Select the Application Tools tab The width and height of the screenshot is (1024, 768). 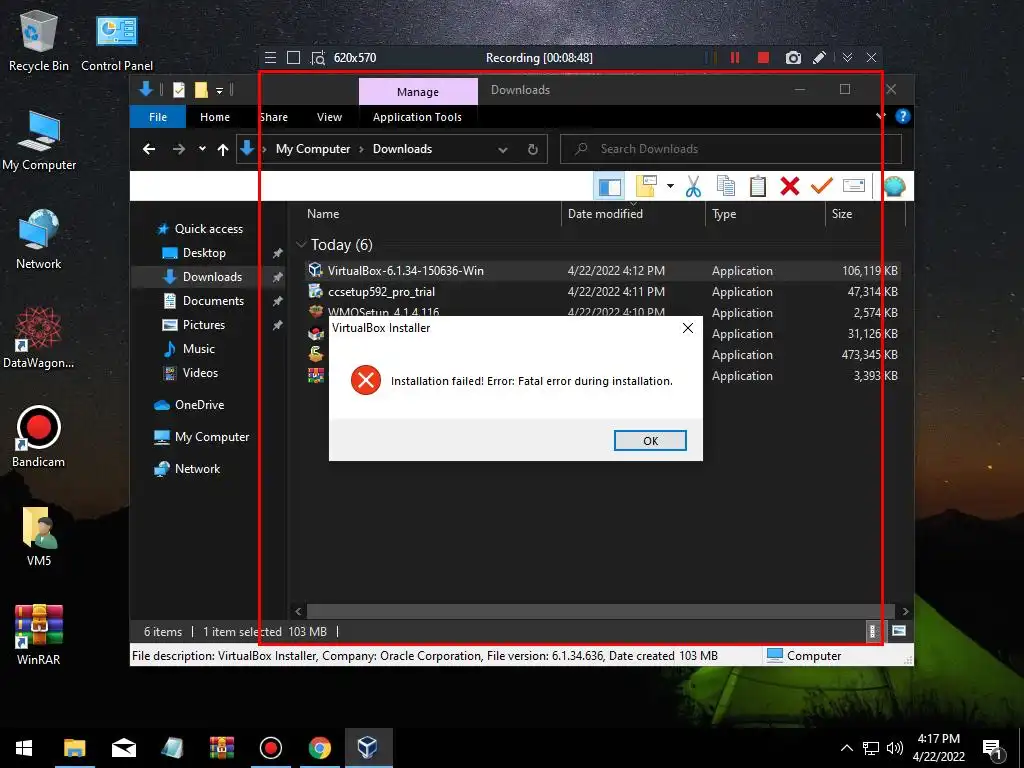(x=417, y=117)
